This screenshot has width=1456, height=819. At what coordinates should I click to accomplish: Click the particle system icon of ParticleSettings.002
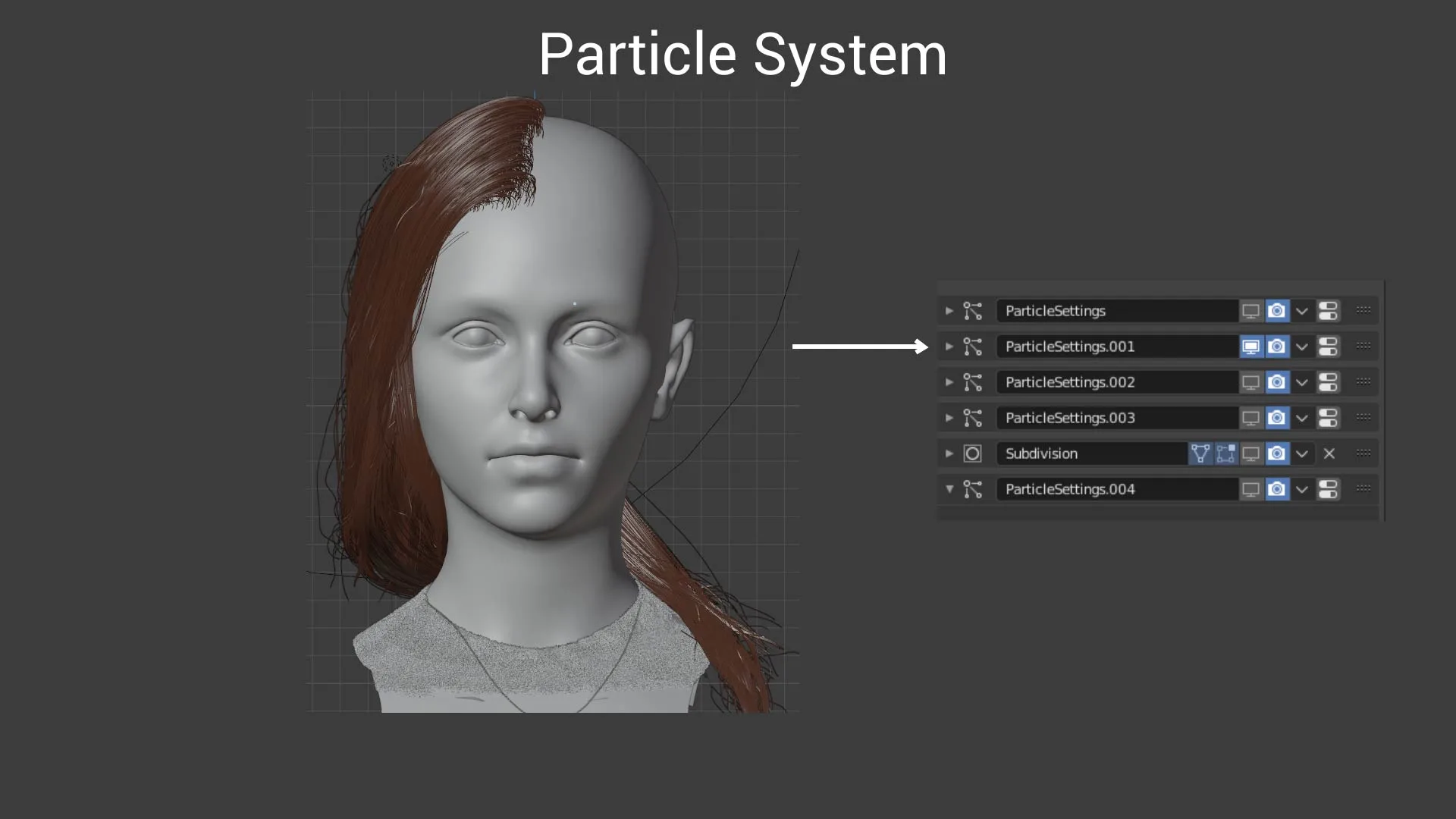tap(972, 382)
